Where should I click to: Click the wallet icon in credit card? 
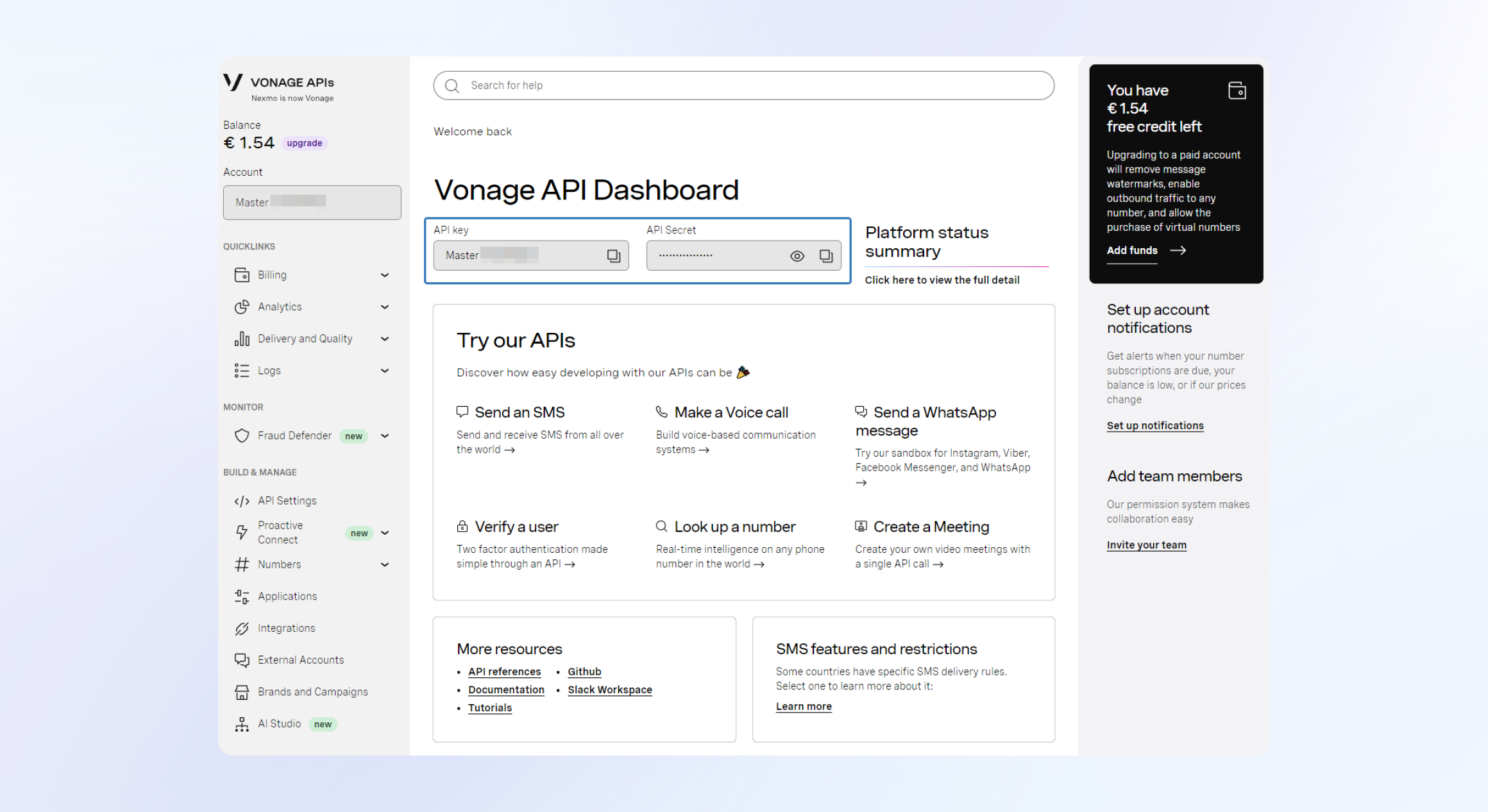click(1237, 90)
